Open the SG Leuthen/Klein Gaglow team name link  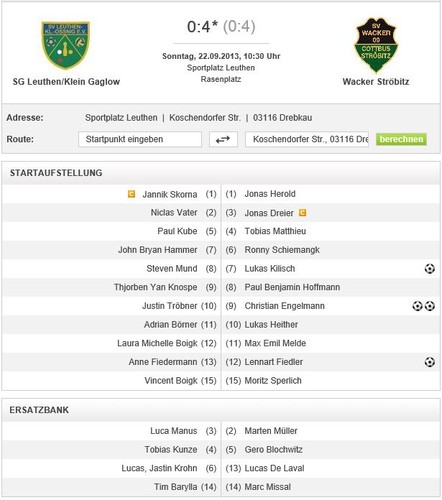tap(66, 82)
